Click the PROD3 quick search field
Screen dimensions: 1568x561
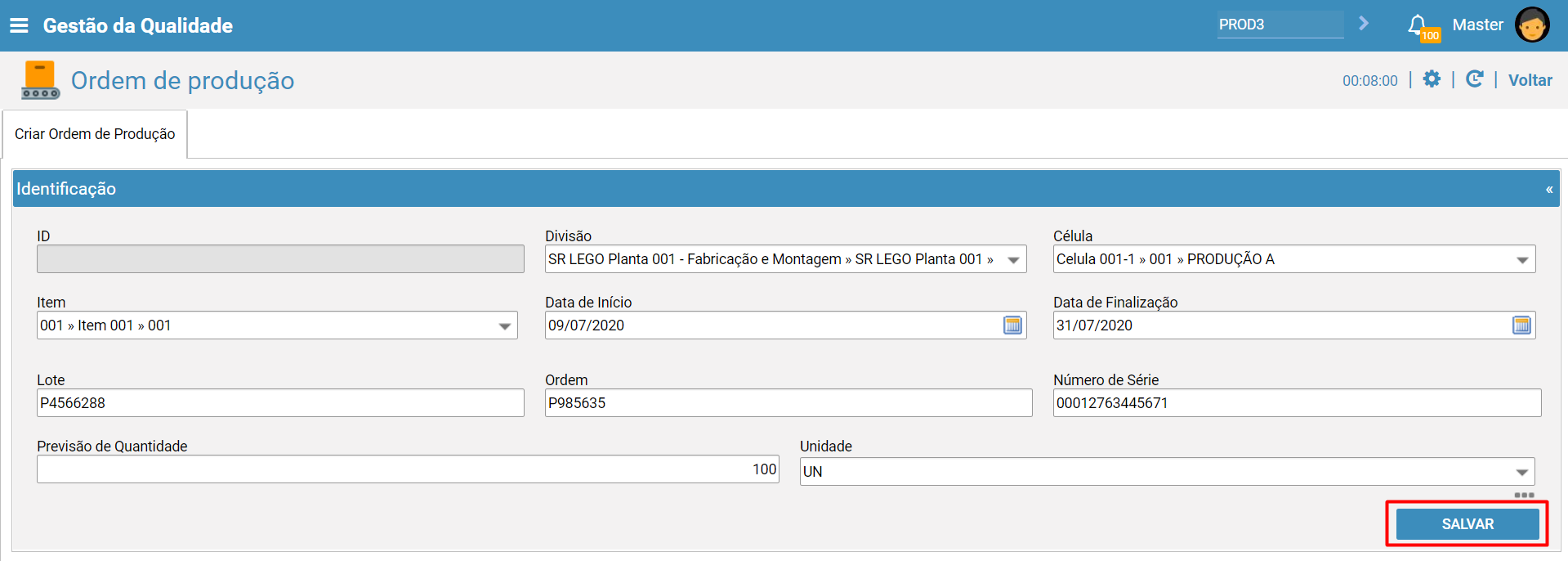[1280, 25]
